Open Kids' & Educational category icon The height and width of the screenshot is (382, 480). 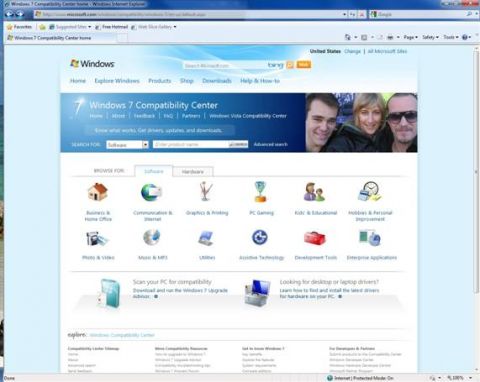click(x=314, y=192)
